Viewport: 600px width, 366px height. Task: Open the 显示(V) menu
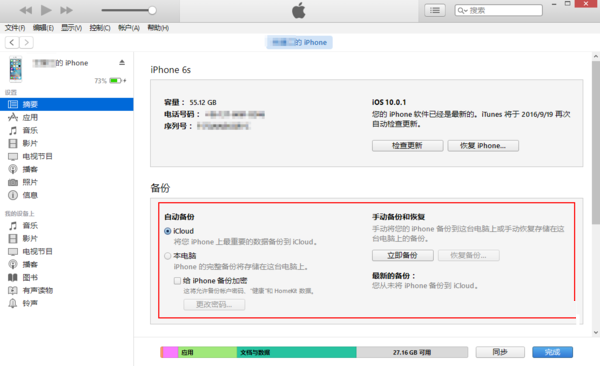(x=72, y=28)
